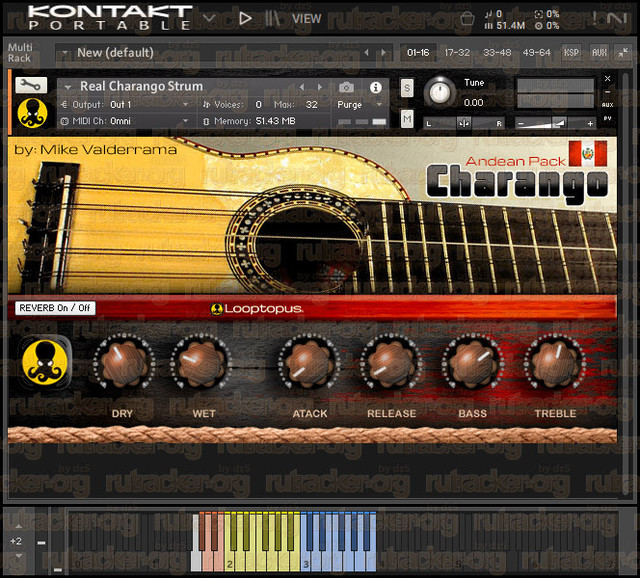Toggle the AUX outputs button in rack header
The height and width of the screenshot is (578, 640).
pos(599,52)
